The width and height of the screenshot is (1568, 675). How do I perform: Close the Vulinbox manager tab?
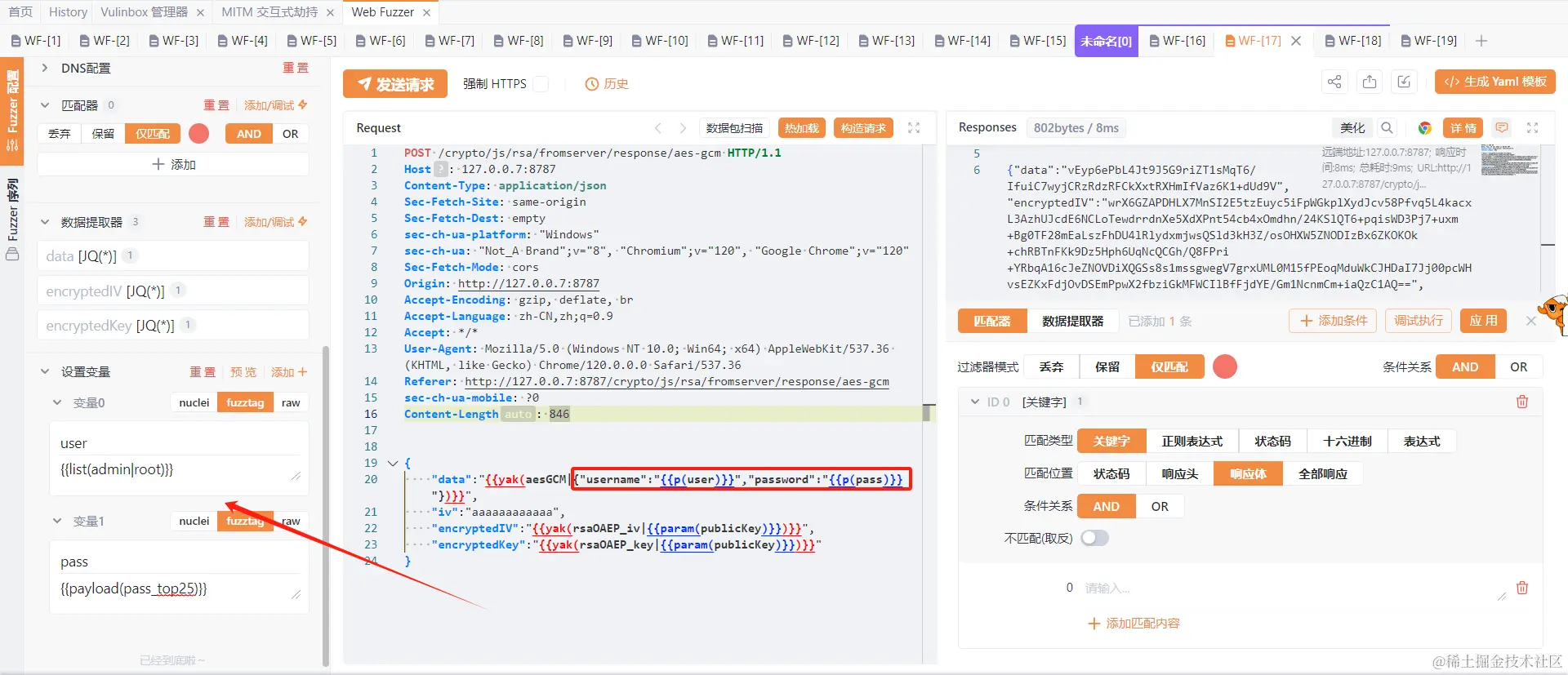click(x=200, y=12)
